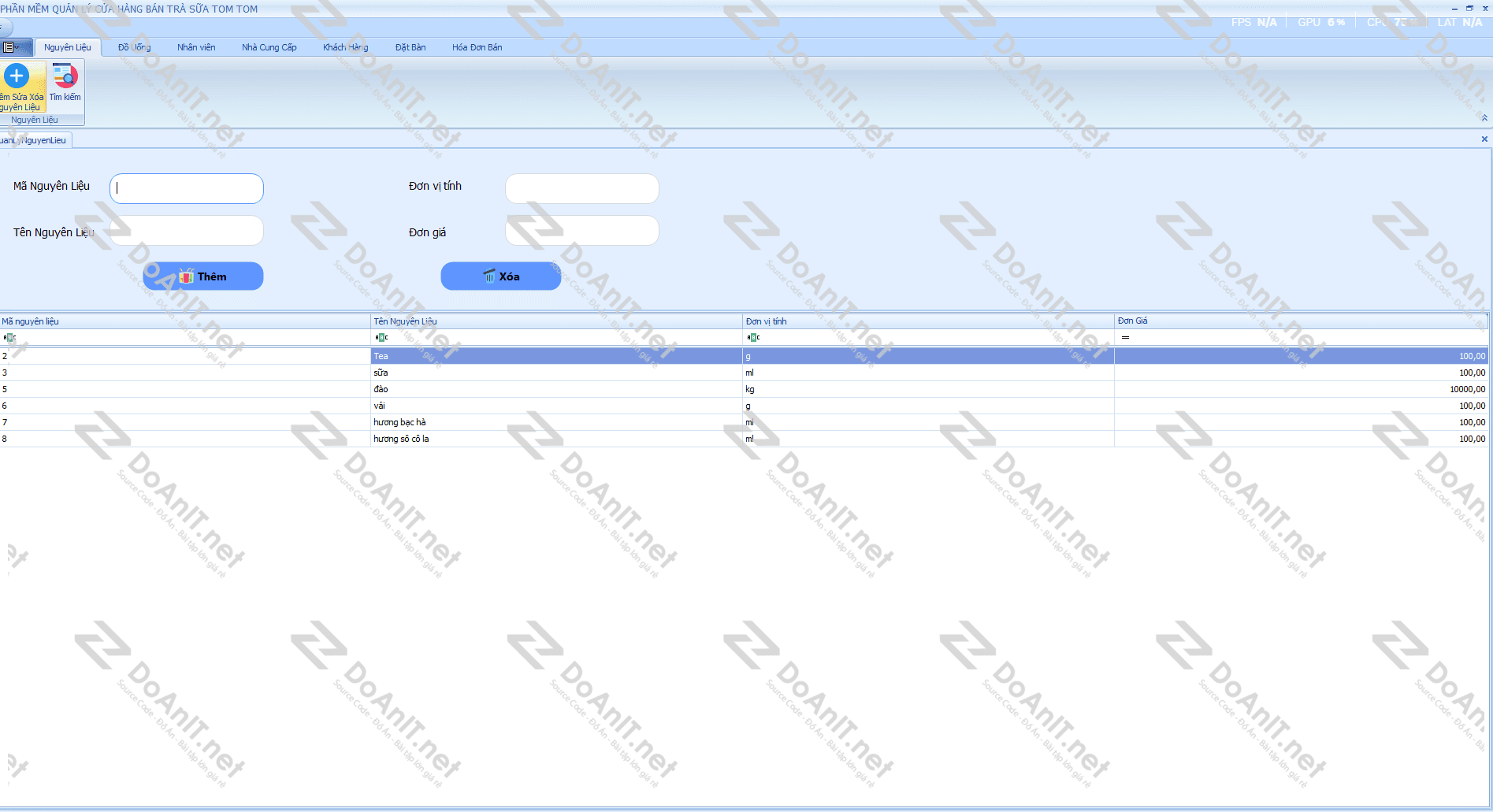Select the row named đào
This screenshot has height=812, width=1493.
pyautogui.click(x=744, y=389)
